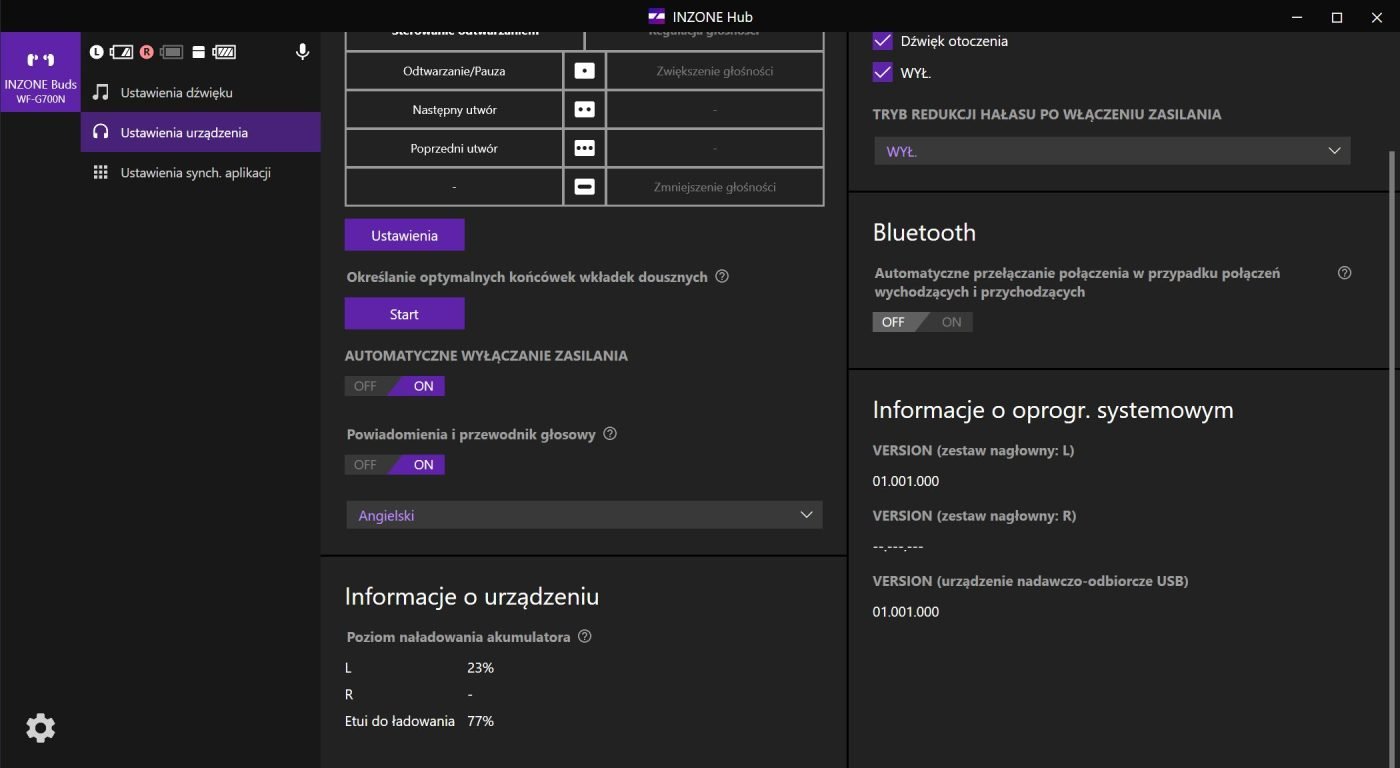
Task: Open the gear settings icon at bottom left
Action: [x=40, y=728]
